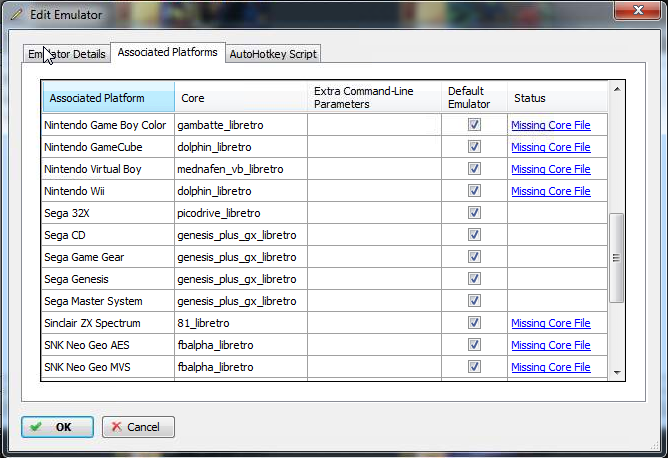Close the Edit Emulator dialog
Screen dimensions: 668x458
[637, 10]
